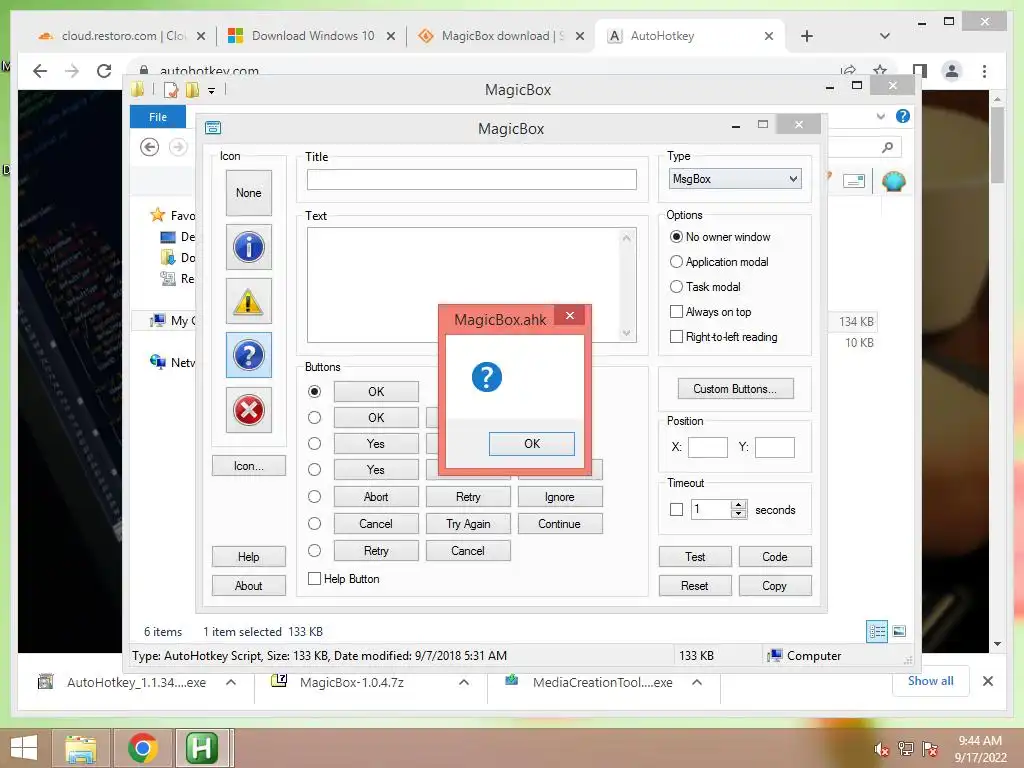Switch to Download Windows 10 tab
1024x768 pixels.
(x=311, y=36)
